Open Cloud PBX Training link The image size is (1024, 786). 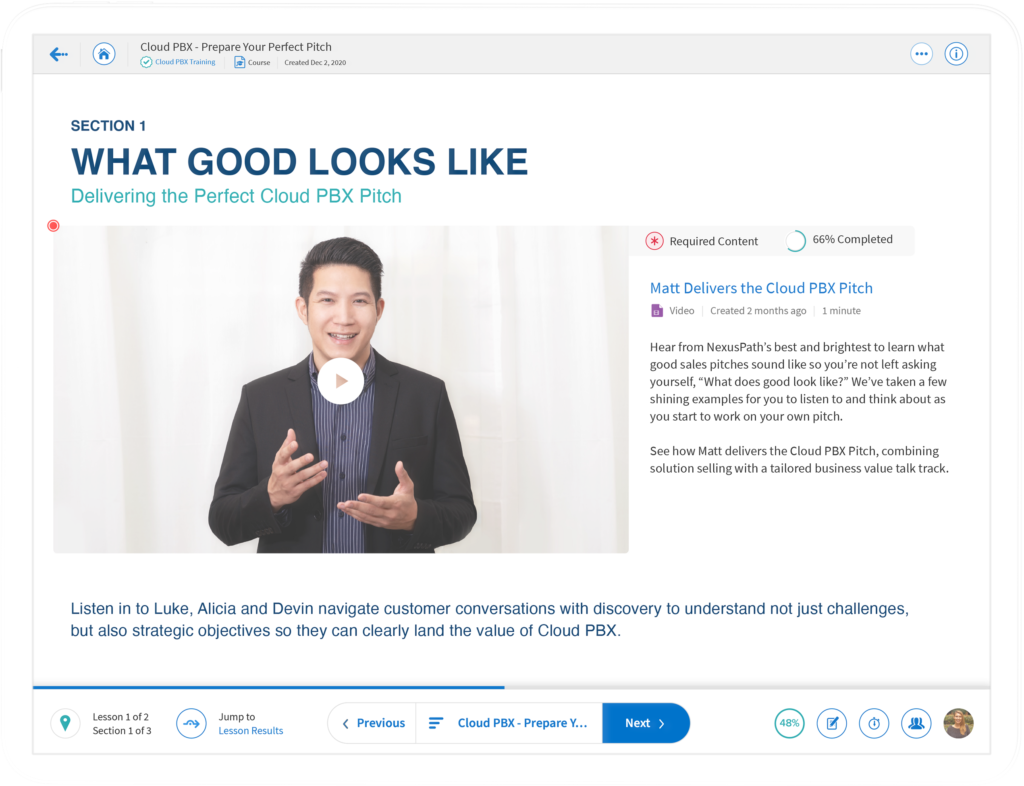(x=185, y=62)
